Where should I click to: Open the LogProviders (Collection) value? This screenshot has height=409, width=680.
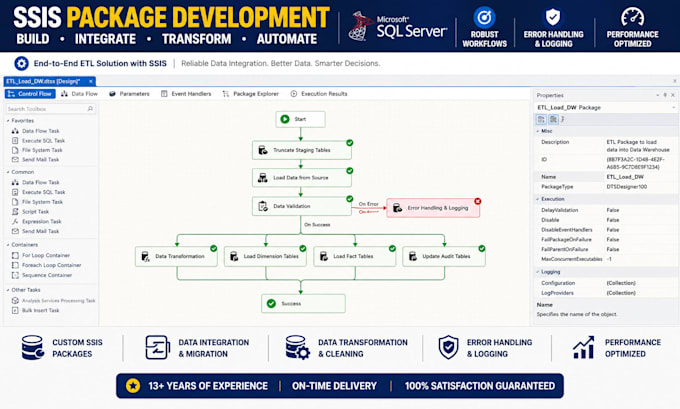pyautogui.click(x=621, y=293)
